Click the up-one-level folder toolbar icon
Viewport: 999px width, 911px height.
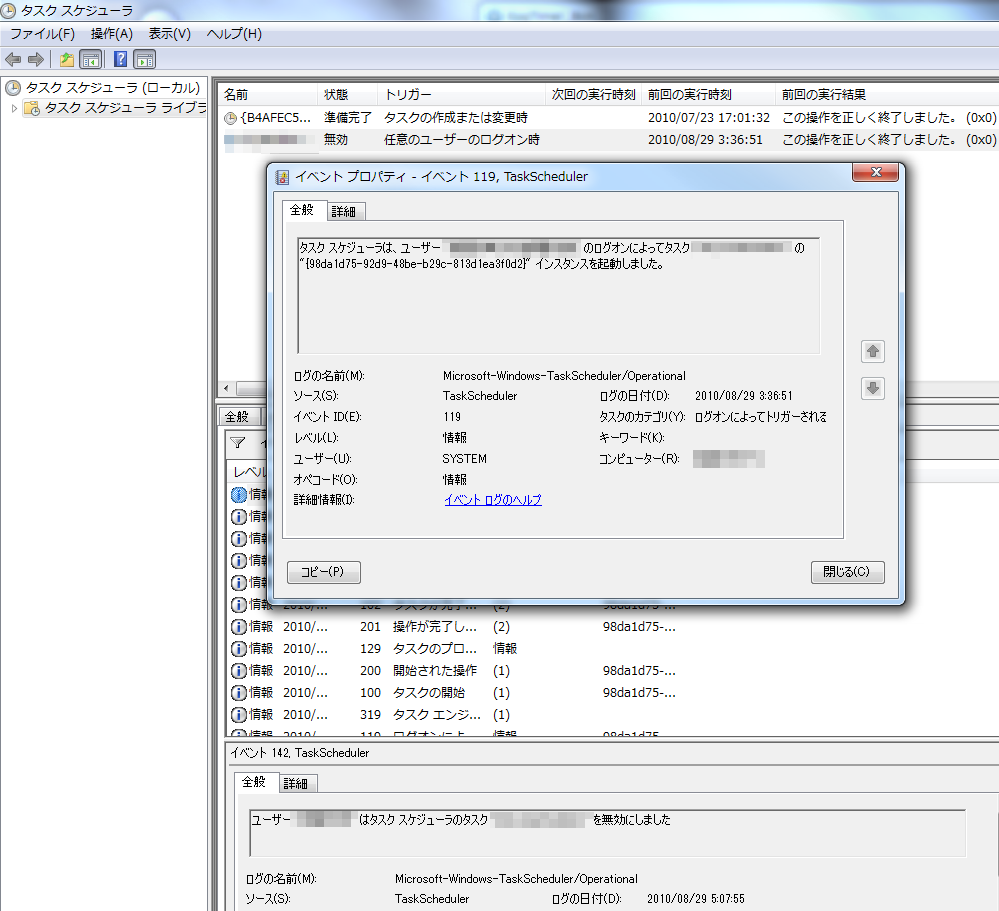click(67, 59)
